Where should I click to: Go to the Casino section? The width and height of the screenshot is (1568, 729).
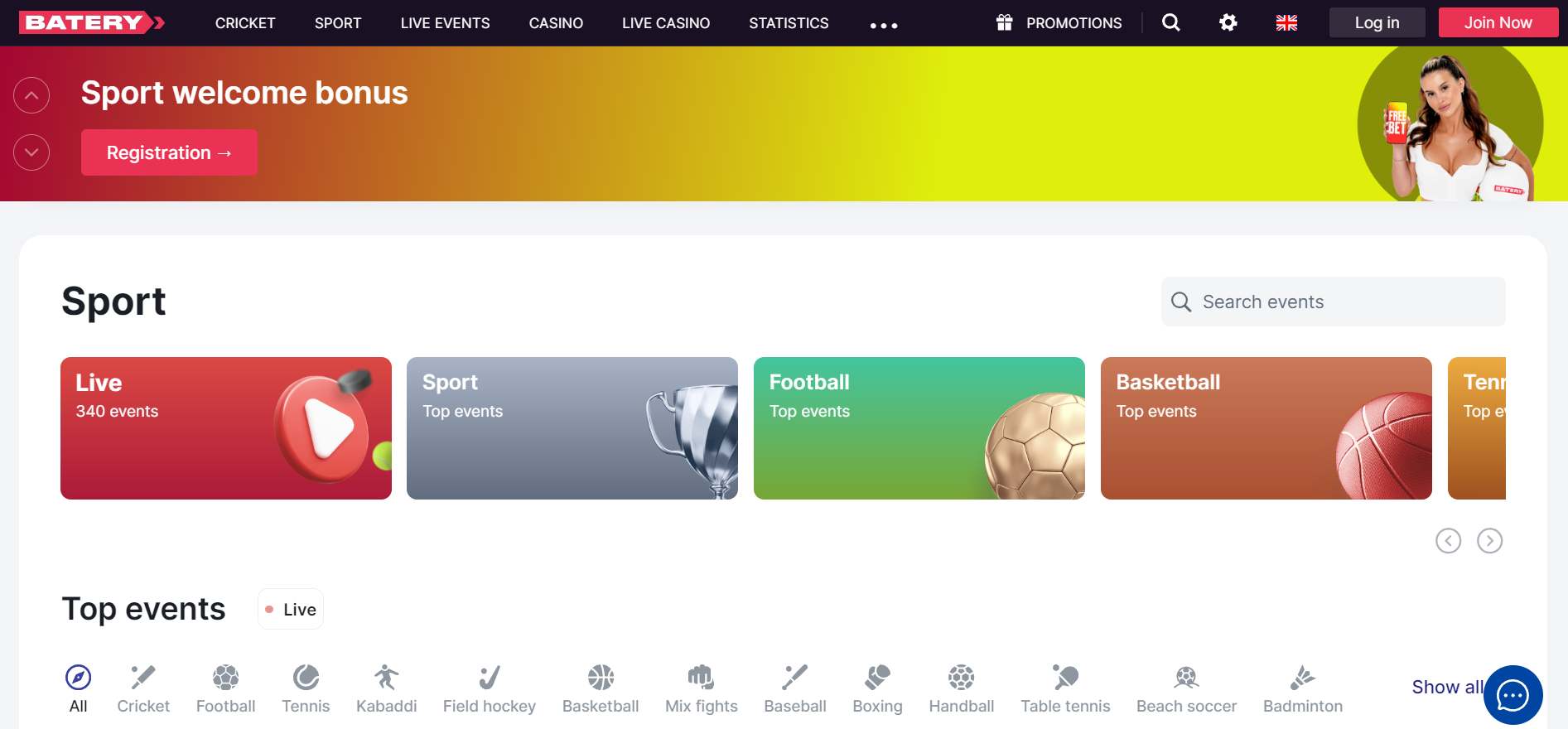point(556,23)
